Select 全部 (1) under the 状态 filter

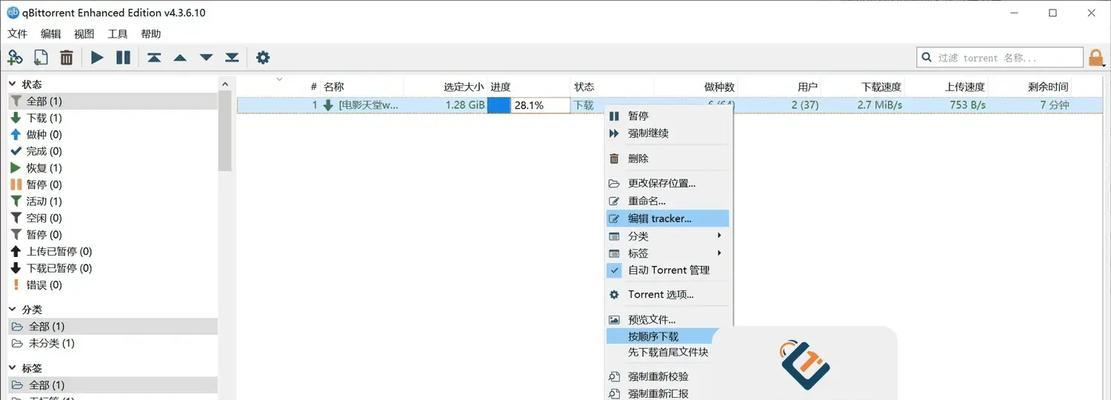coord(112,101)
